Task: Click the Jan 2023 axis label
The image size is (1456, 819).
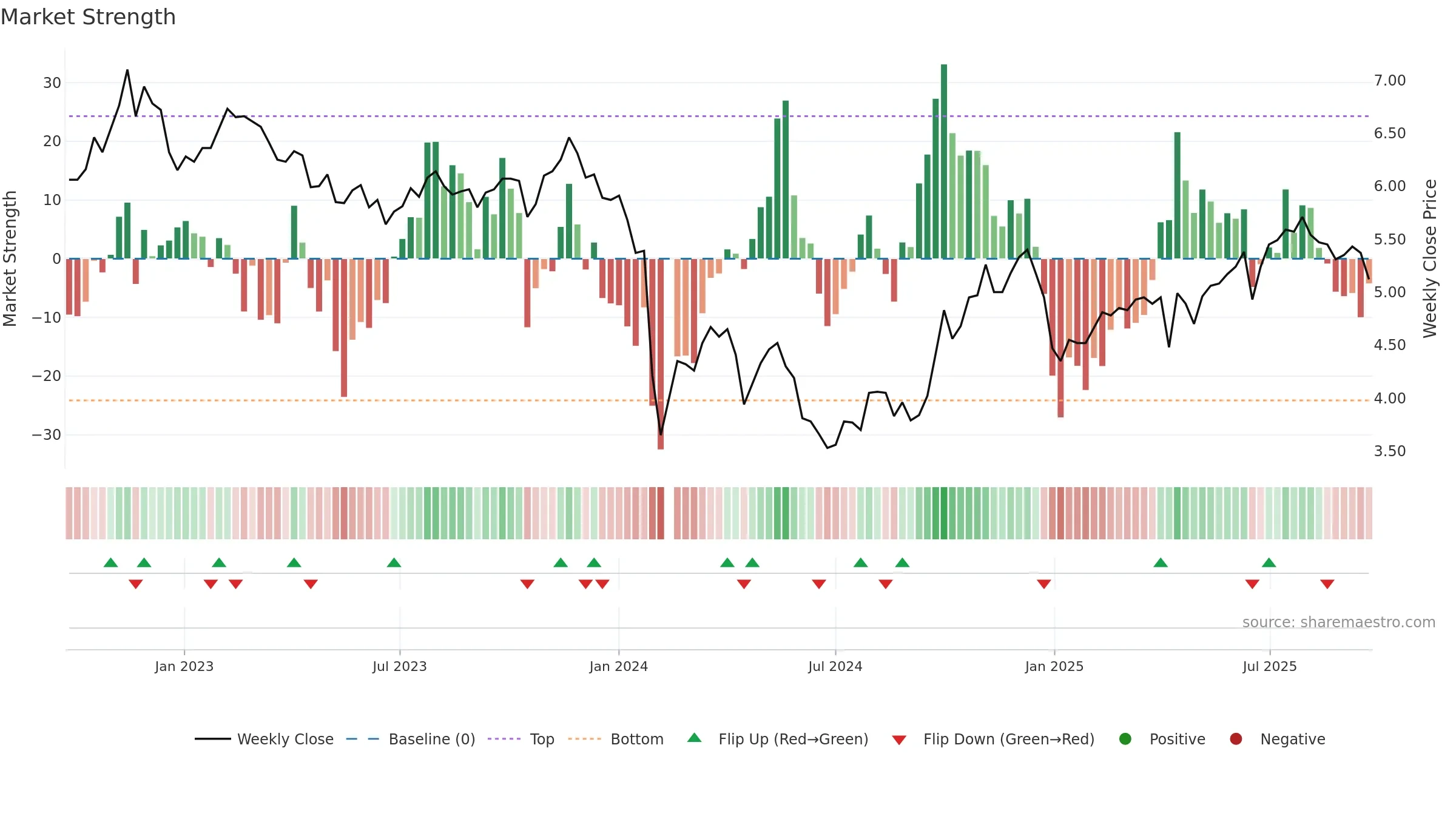Action: click(x=184, y=666)
